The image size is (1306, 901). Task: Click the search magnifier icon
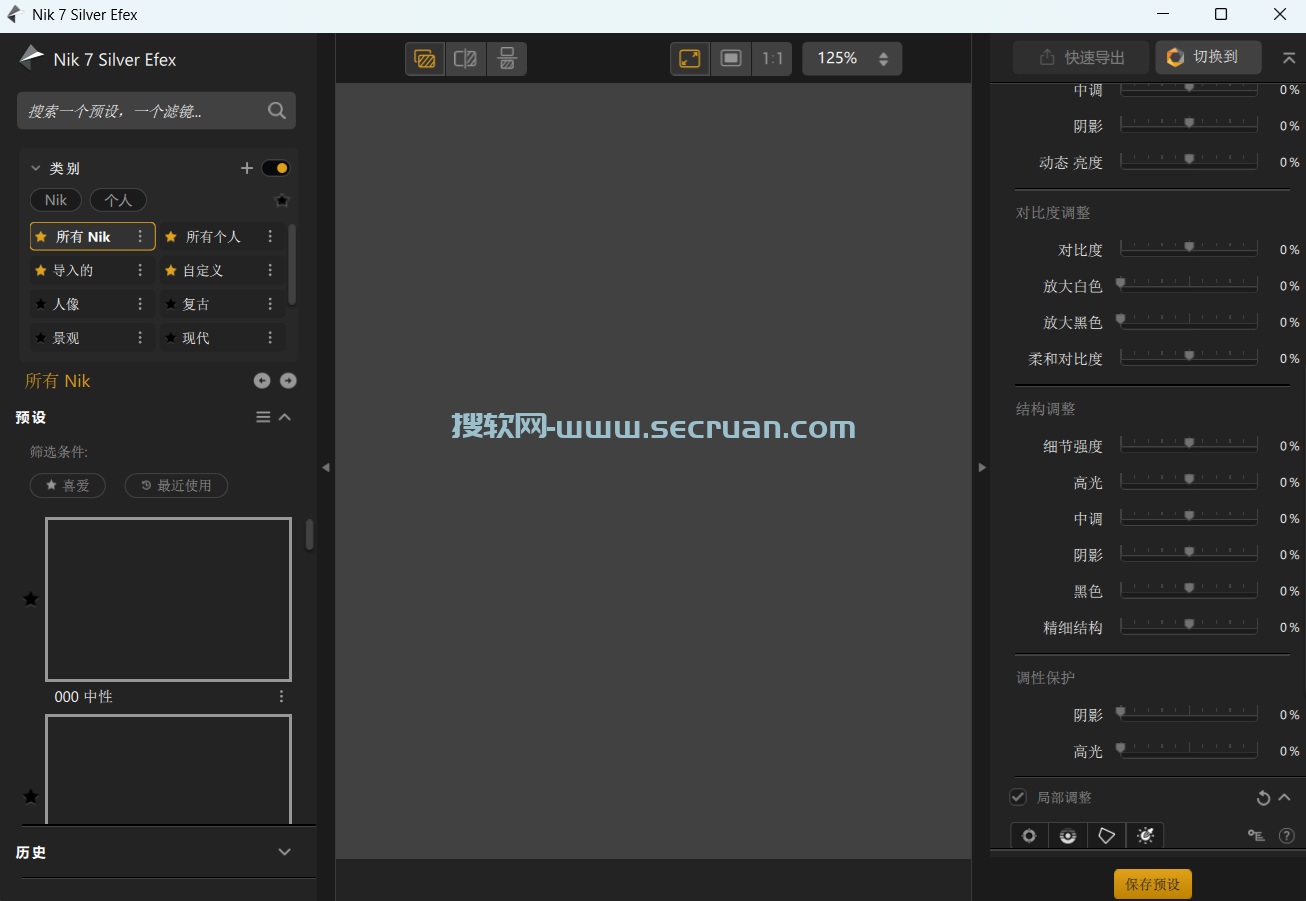(x=277, y=111)
